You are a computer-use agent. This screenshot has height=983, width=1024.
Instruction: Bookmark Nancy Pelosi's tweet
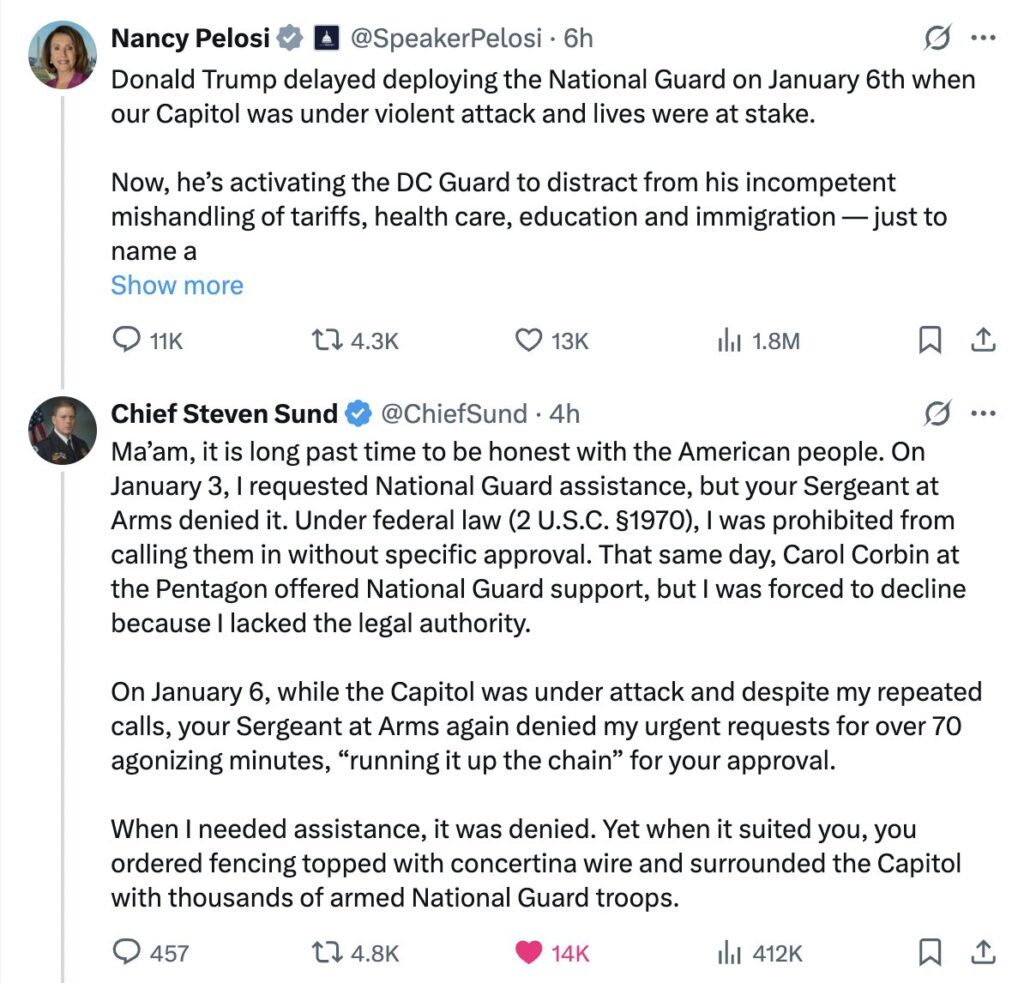coord(930,341)
